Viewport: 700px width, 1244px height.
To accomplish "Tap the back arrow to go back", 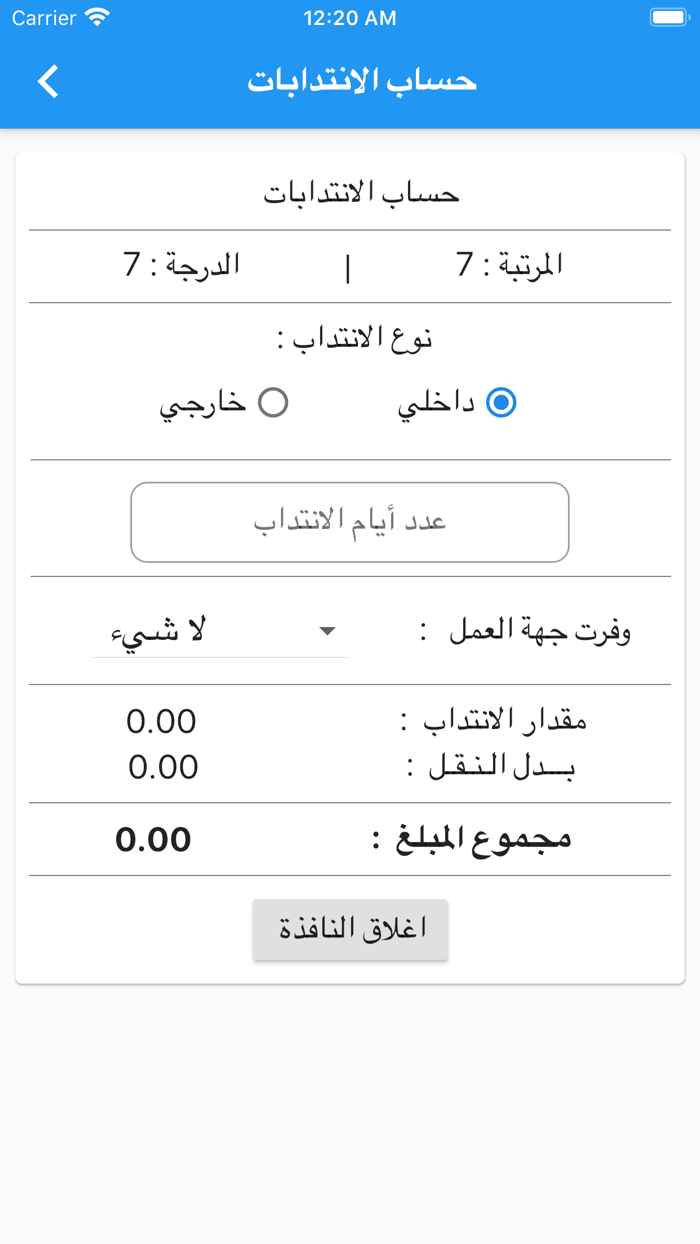I will click(46, 81).
